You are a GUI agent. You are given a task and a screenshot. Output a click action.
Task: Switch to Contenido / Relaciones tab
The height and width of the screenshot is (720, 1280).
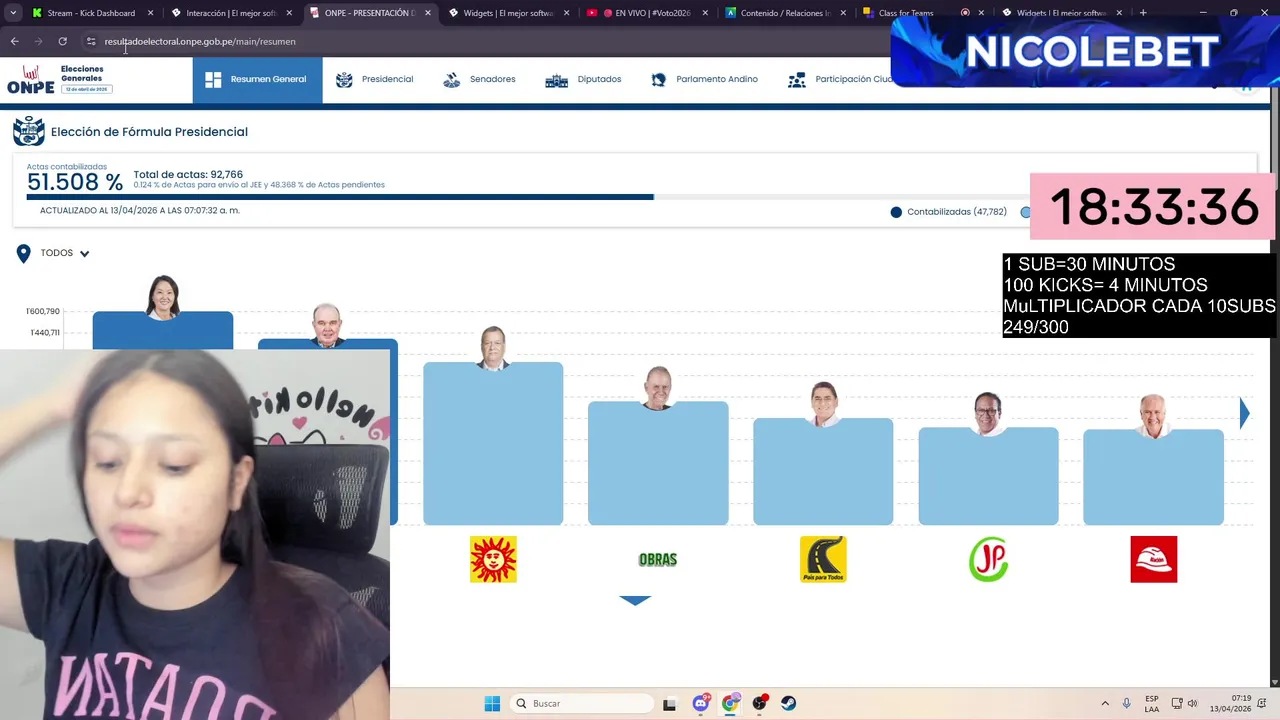[785, 13]
